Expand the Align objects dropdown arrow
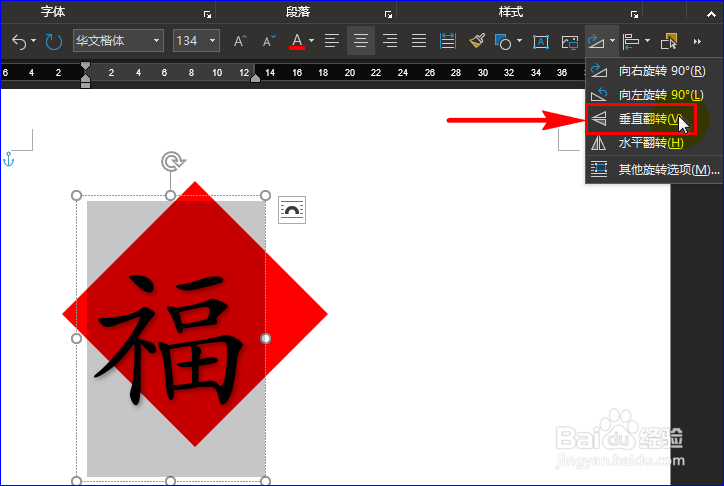 [647, 41]
